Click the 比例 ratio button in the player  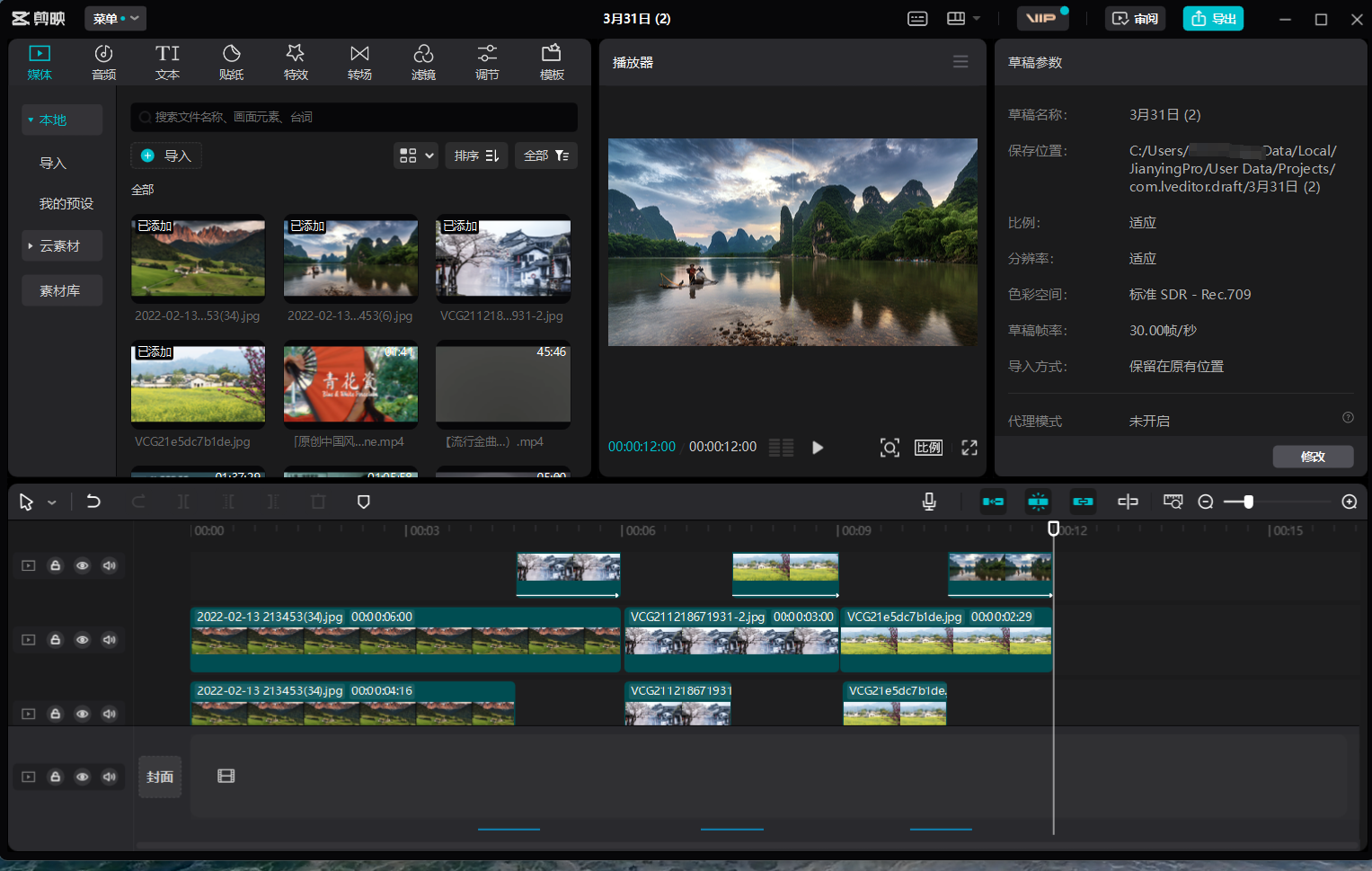tap(928, 448)
